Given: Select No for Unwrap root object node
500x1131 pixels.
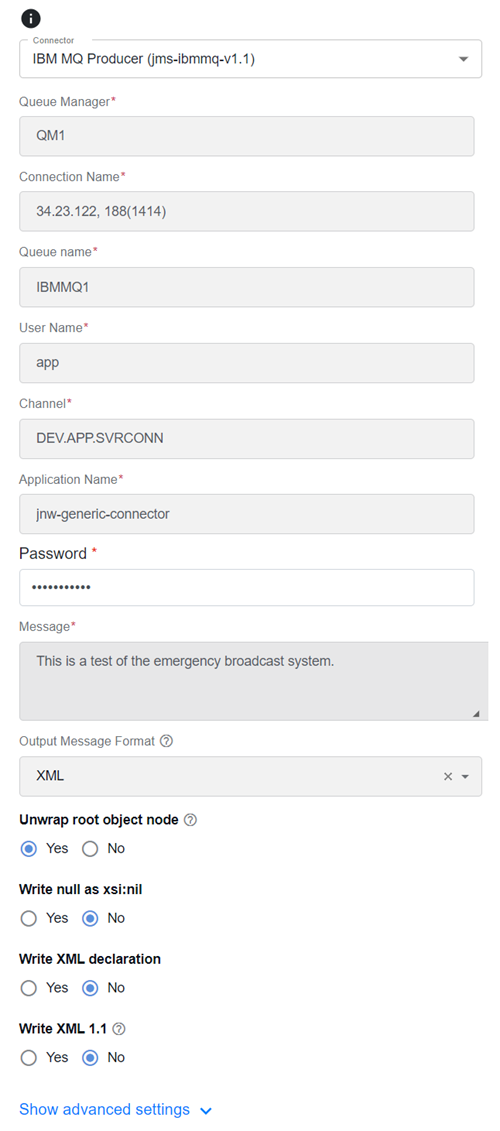Looking at the screenshot, I should coord(90,849).
